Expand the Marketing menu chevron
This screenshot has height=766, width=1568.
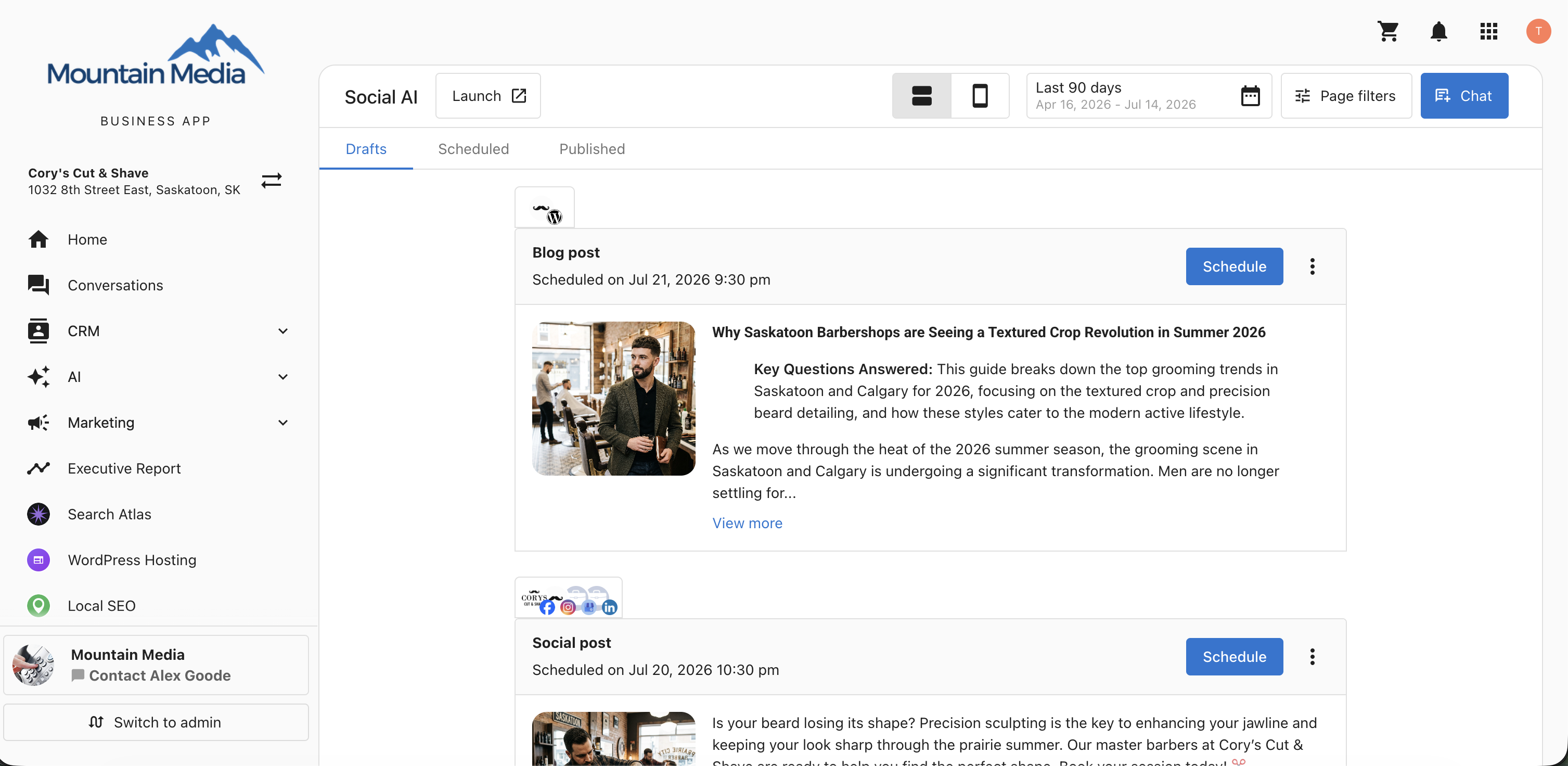tap(283, 423)
